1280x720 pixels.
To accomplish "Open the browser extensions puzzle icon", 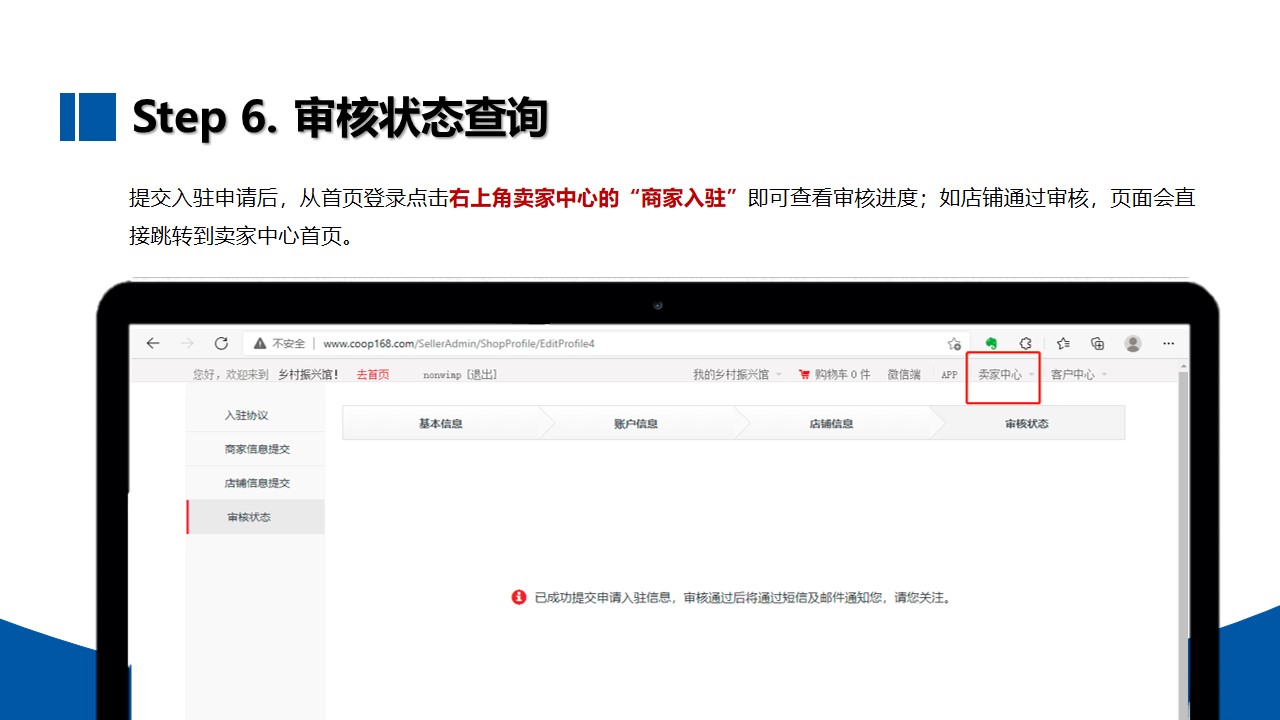I will [1026, 343].
